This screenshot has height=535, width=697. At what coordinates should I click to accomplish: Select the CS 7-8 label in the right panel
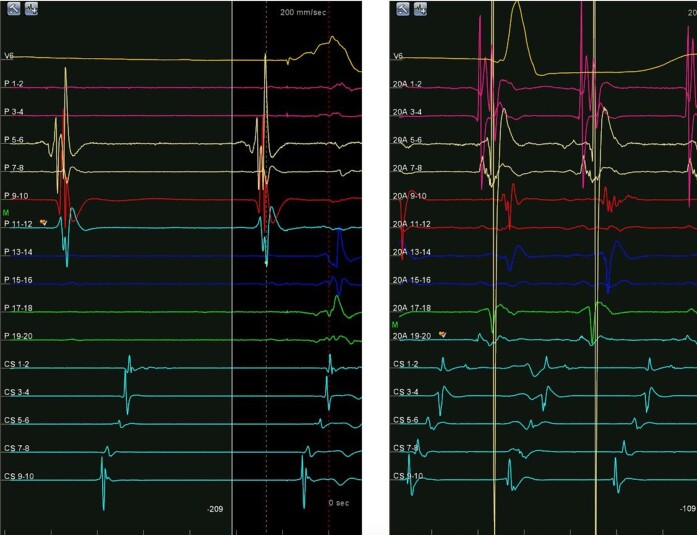pyautogui.click(x=405, y=448)
